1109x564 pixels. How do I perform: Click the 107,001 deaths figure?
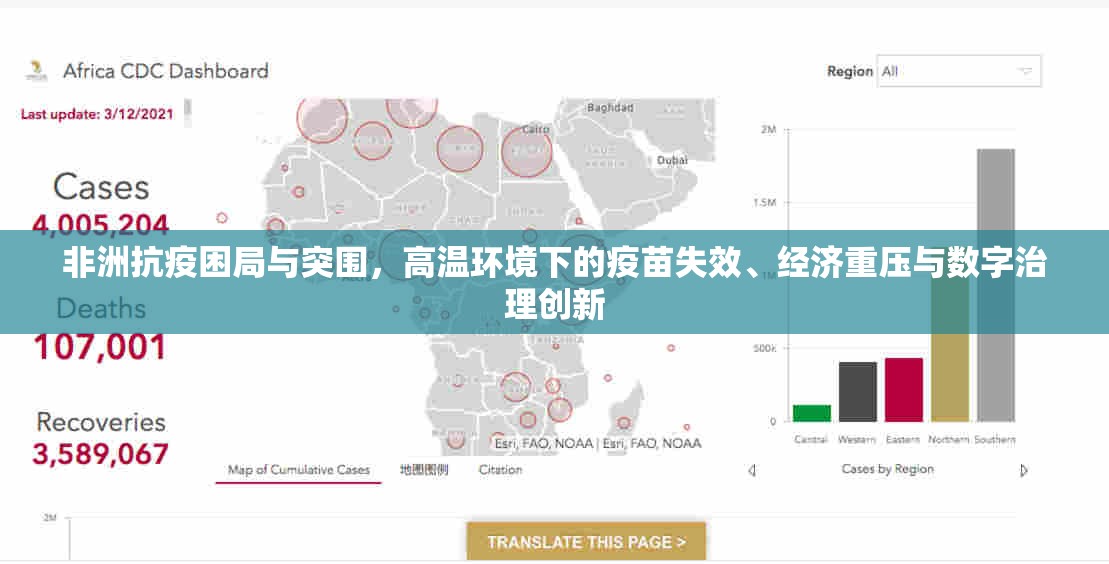pyautogui.click(x=100, y=347)
